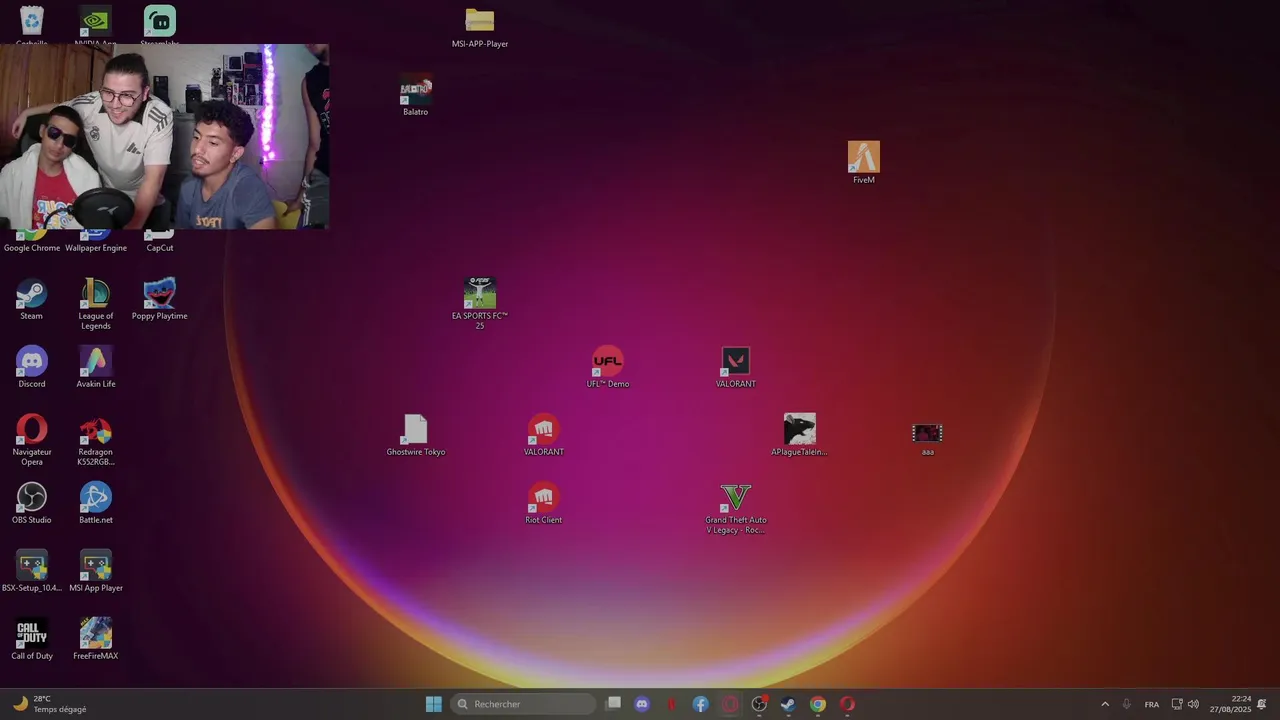
Task: Select the FiveM desktop icon
Action: tap(864, 163)
